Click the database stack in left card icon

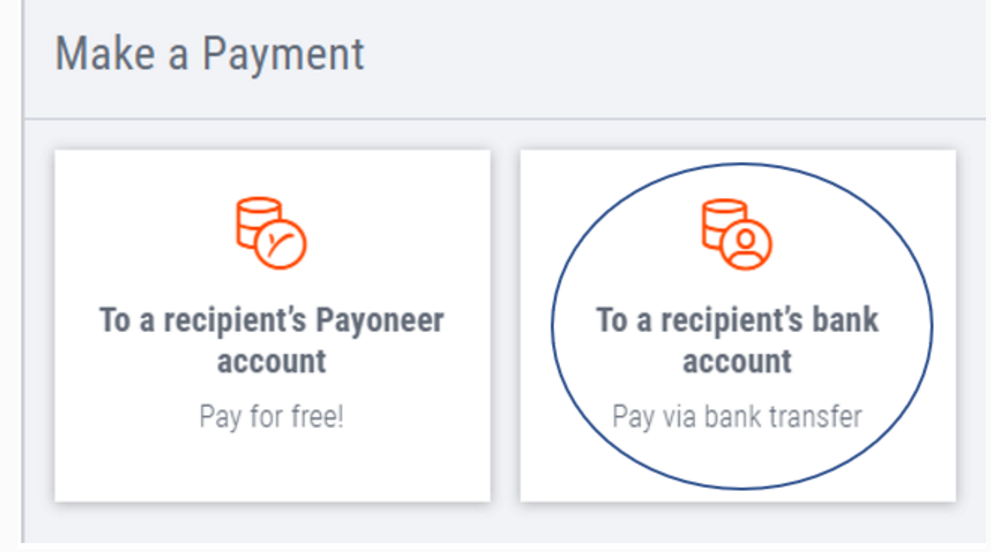(258, 221)
